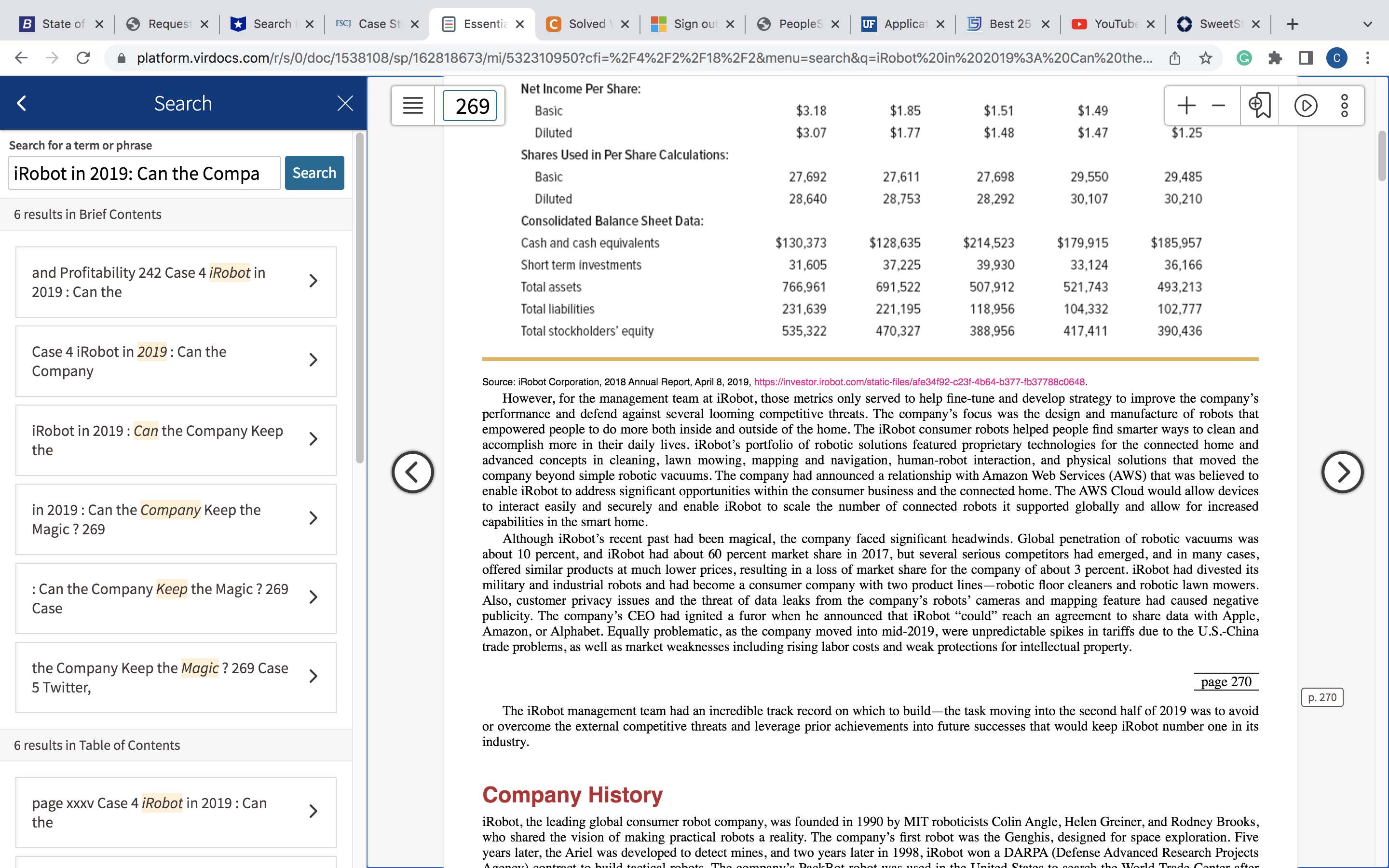Open result 'in 2019 : Can the Company Keep the Magic'
Screen dimensions: 1389x868
[x=176, y=519]
